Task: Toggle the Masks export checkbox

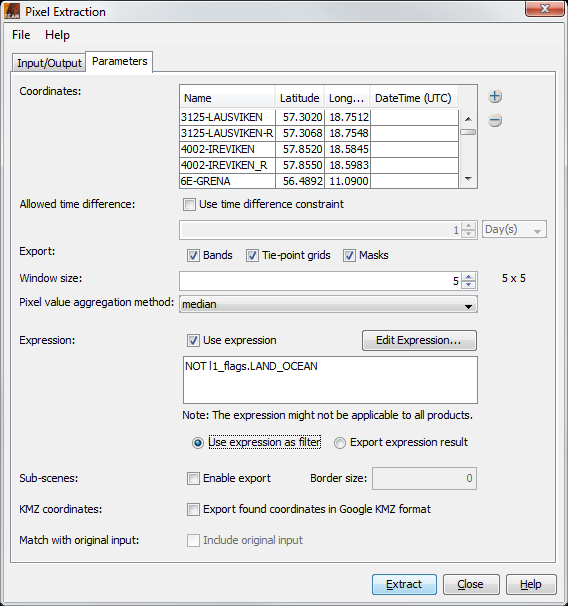Action: pos(349,255)
